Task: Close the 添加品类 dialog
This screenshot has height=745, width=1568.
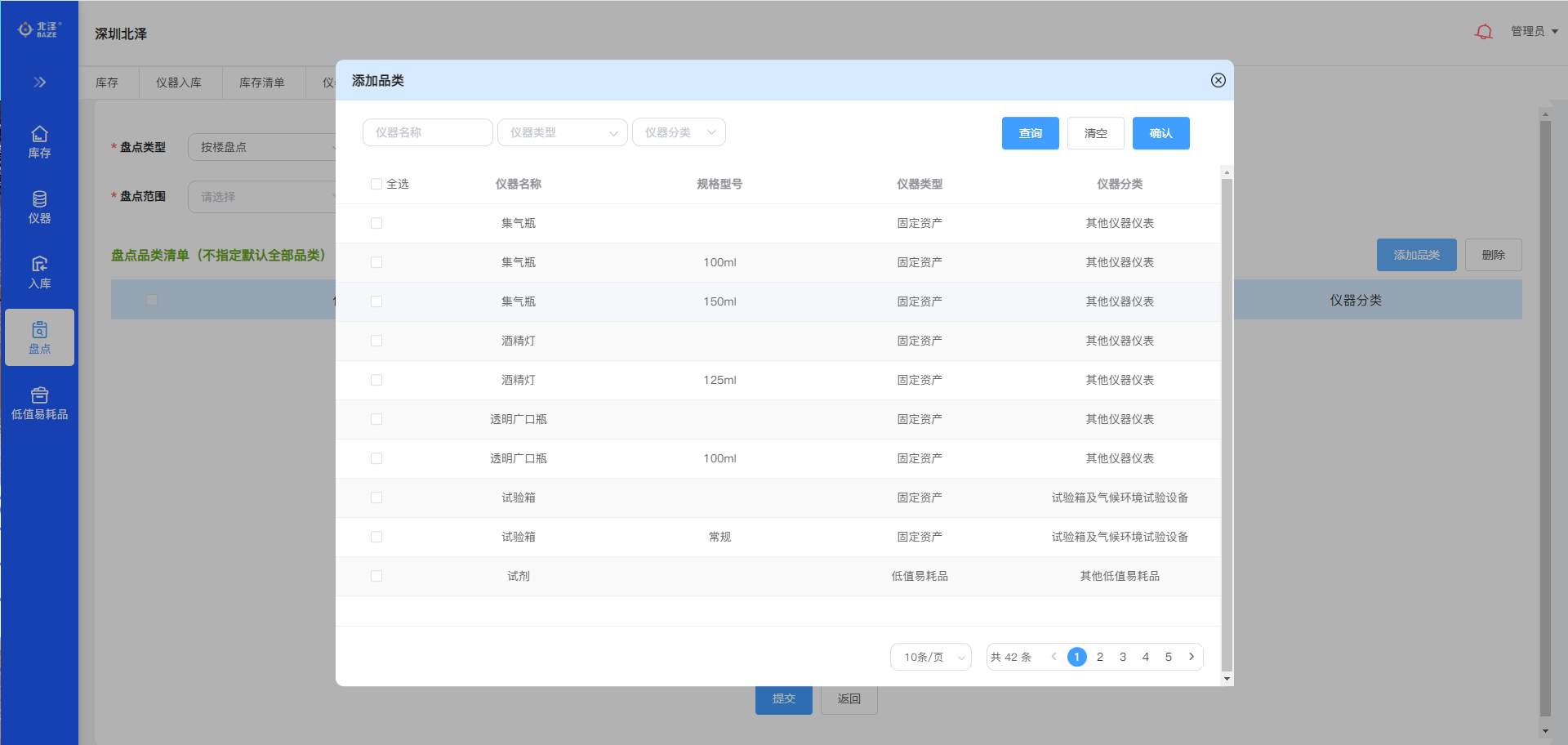Action: click(x=1218, y=80)
